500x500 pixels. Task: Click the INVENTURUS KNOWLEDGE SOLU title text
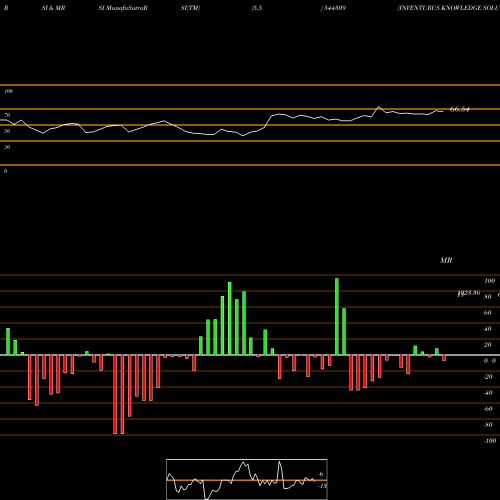(449, 8)
